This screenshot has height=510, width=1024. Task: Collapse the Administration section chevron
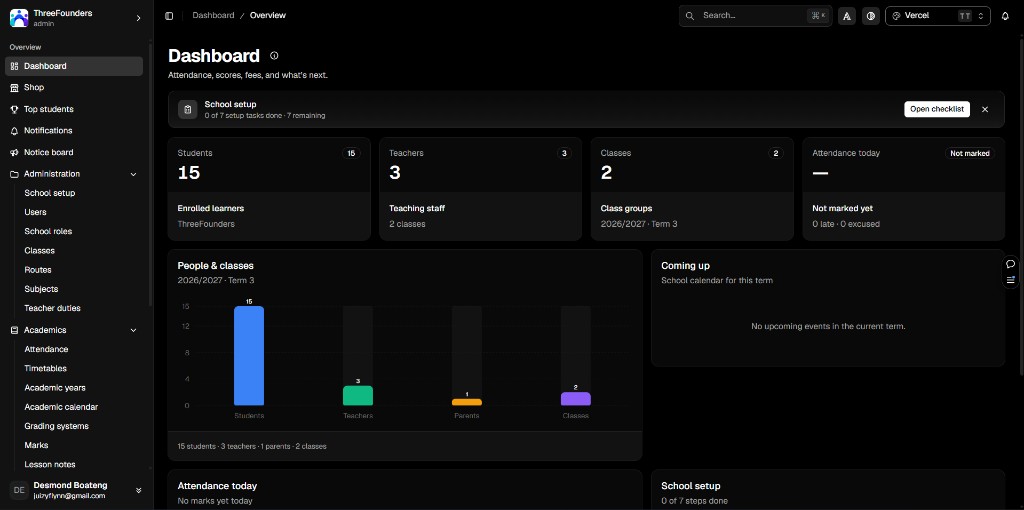134,174
